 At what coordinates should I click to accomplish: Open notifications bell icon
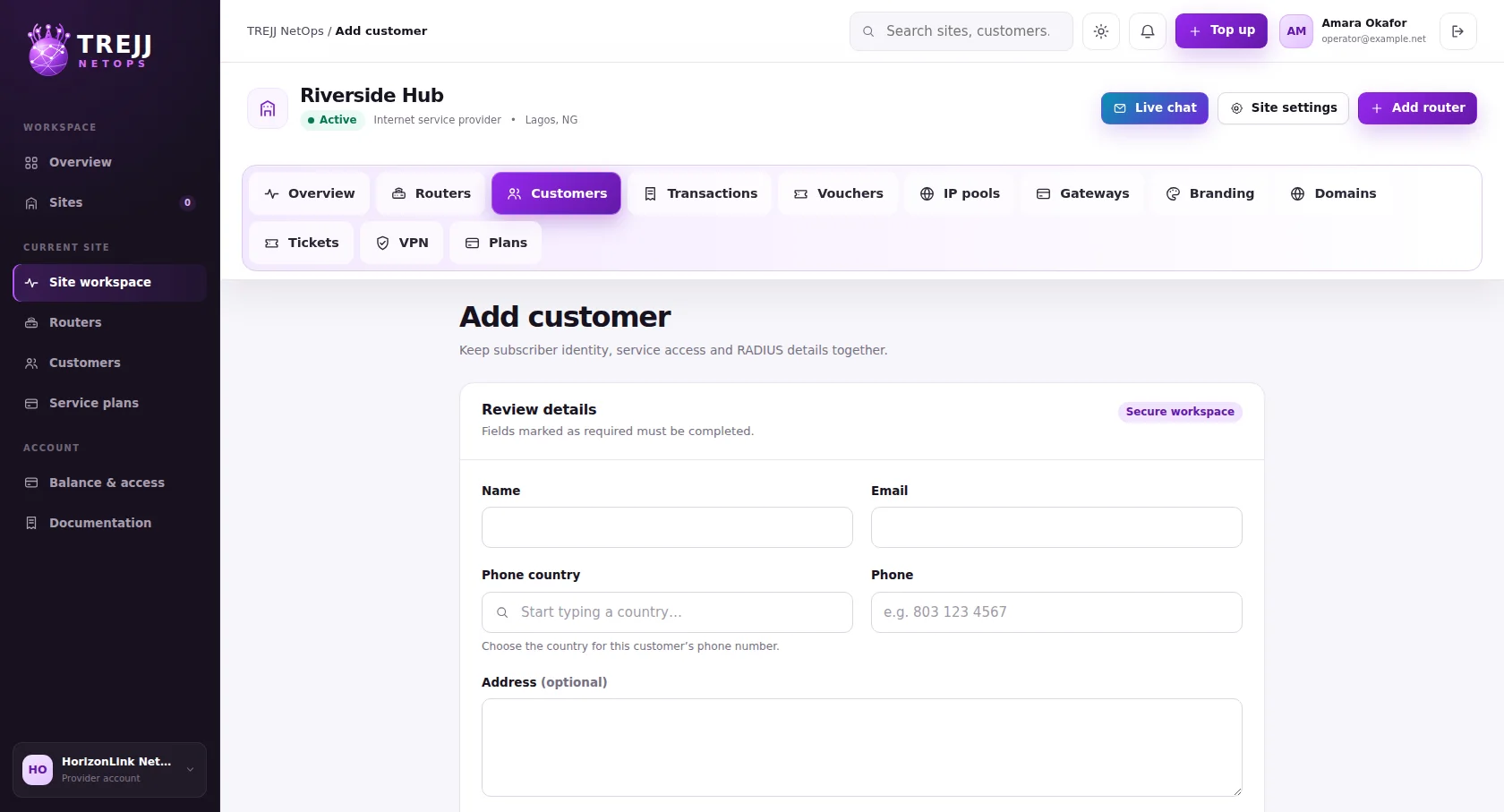pyautogui.click(x=1148, y=31)
